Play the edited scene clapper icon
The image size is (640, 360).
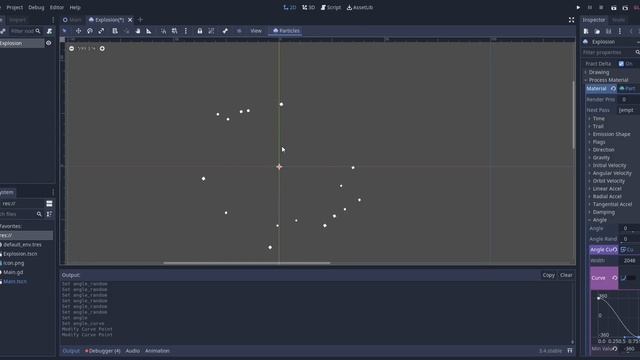[613, 7]
